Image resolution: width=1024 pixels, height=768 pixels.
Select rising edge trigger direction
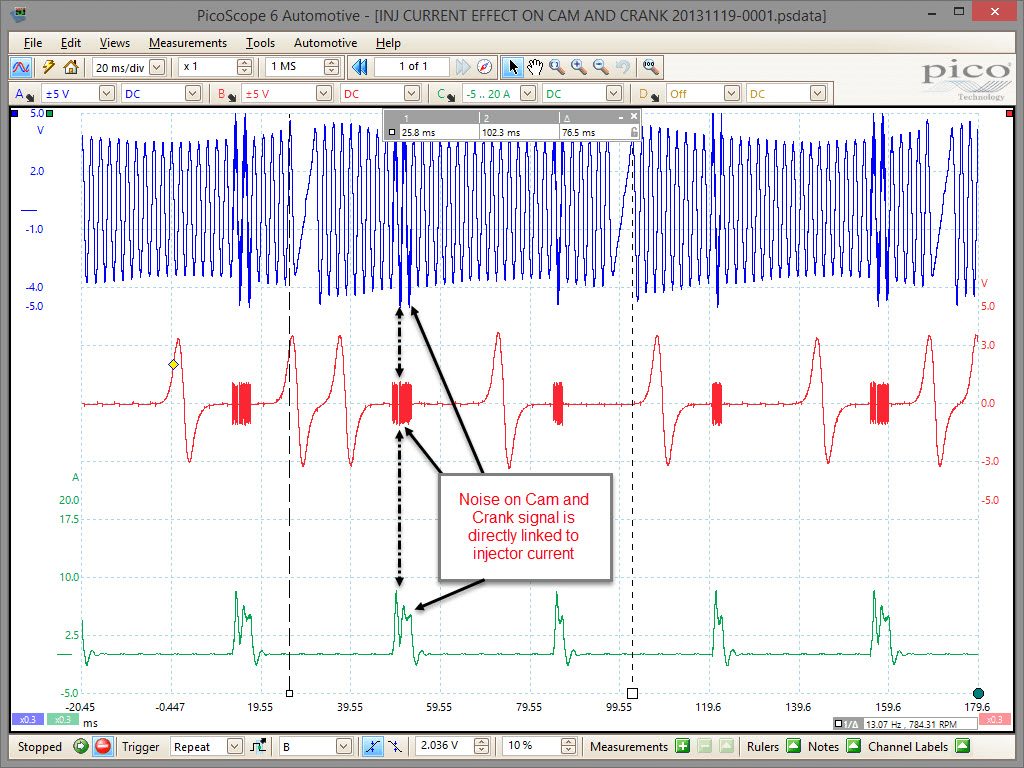pos(372,746)
